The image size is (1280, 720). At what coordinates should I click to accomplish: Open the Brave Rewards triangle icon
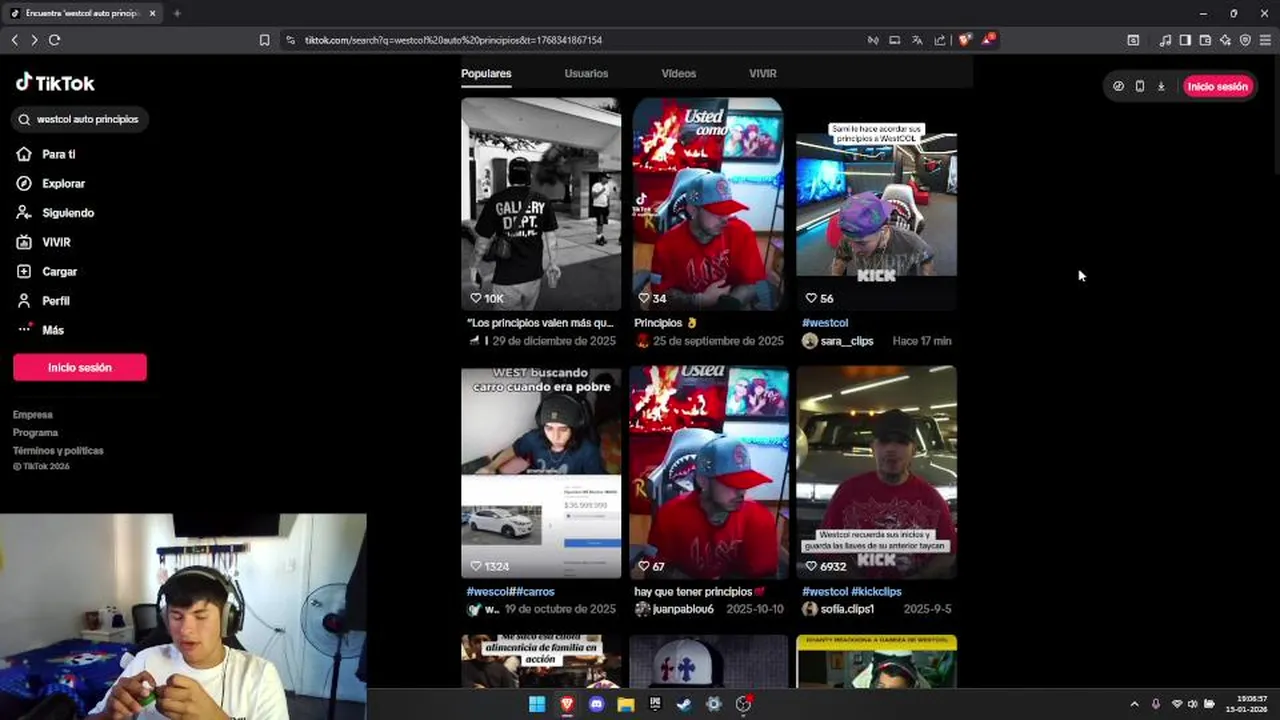pos(988,40)
